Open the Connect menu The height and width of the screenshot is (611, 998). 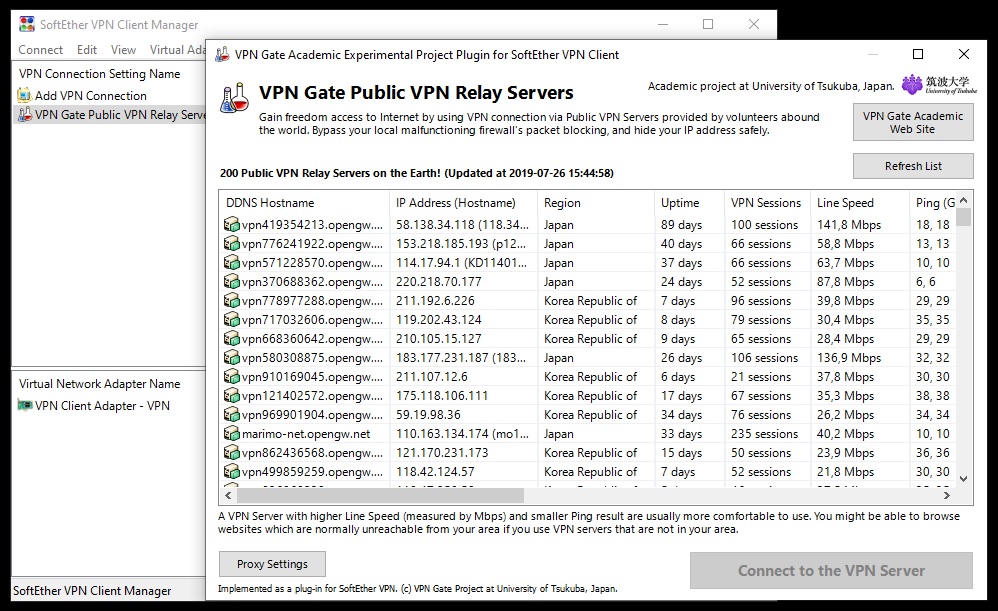[40, 50]
